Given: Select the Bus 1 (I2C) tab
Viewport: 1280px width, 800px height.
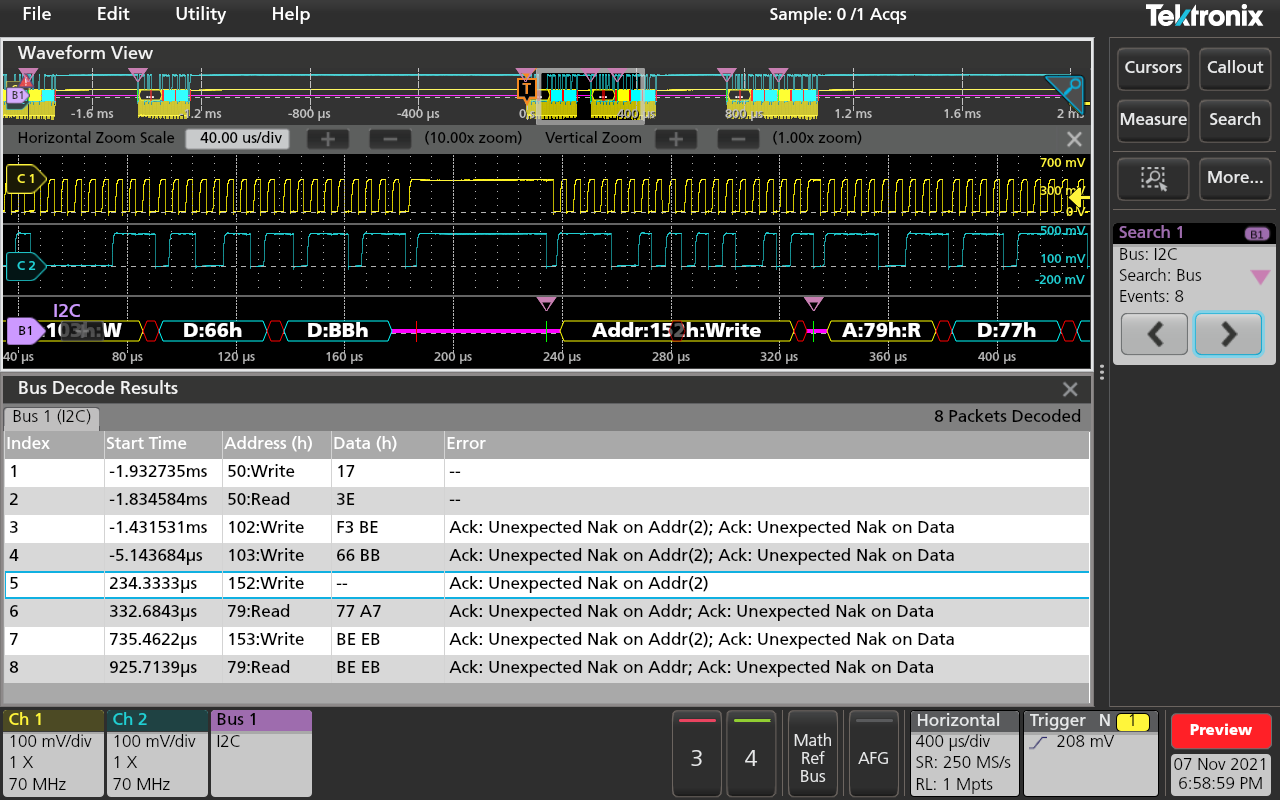Looking at the screenshot, I should click(52, 416).
